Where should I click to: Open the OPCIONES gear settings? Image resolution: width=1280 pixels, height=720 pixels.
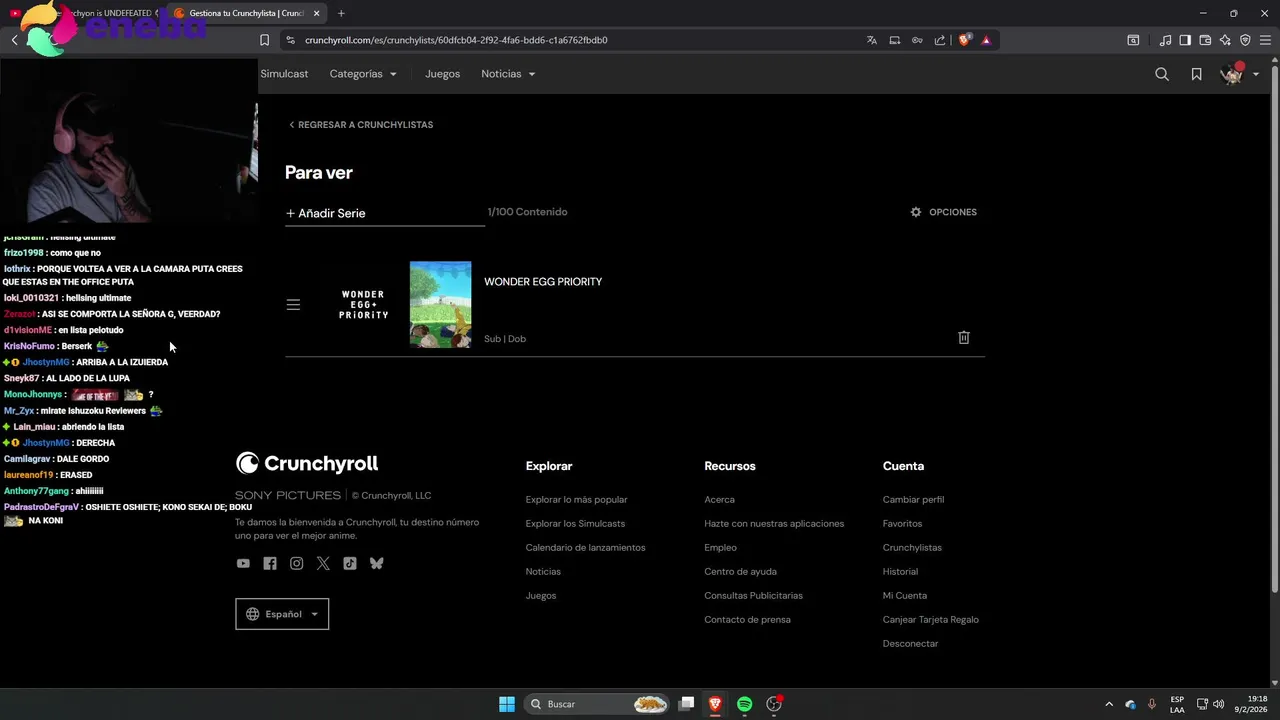coord(943,212)
